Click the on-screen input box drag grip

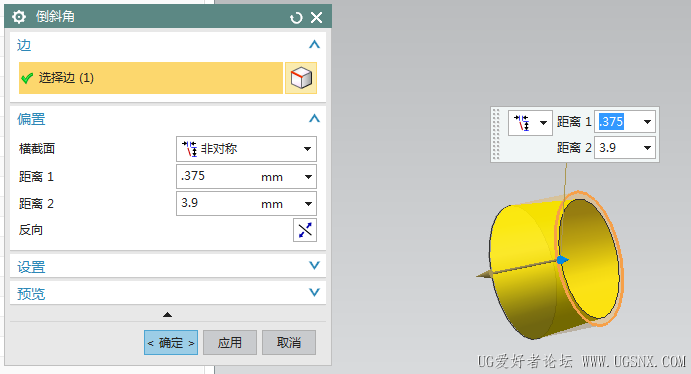[496, 134]
